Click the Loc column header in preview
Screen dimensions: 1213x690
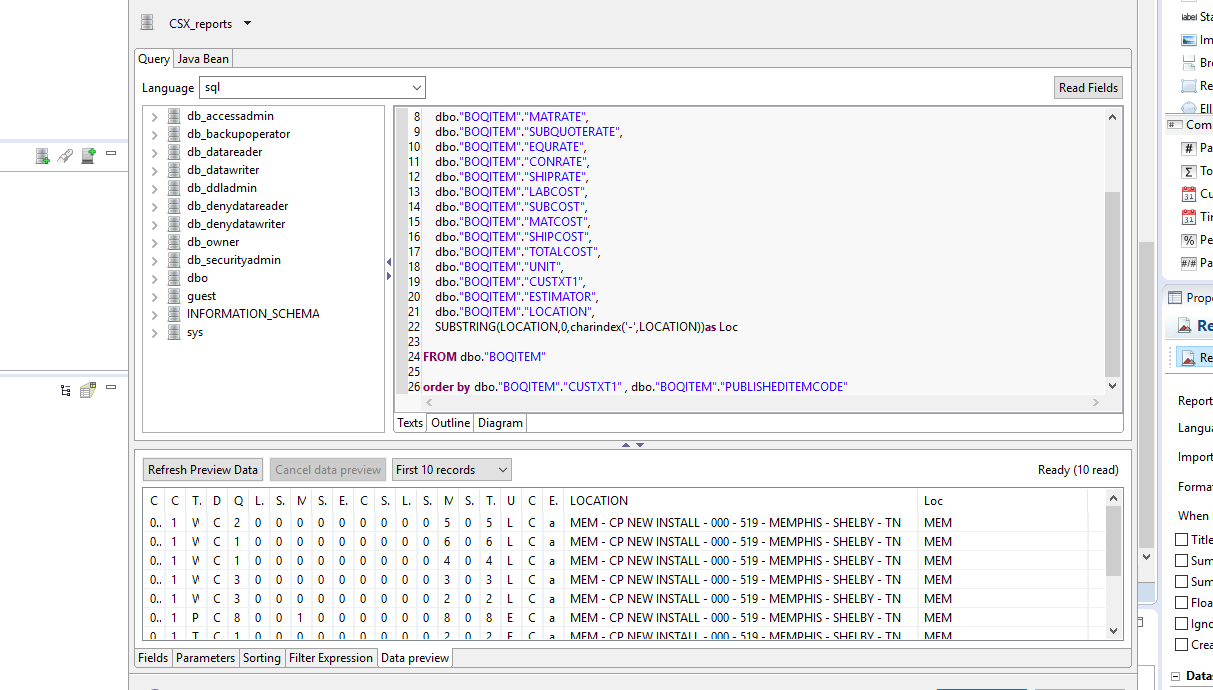point(1003,500)
